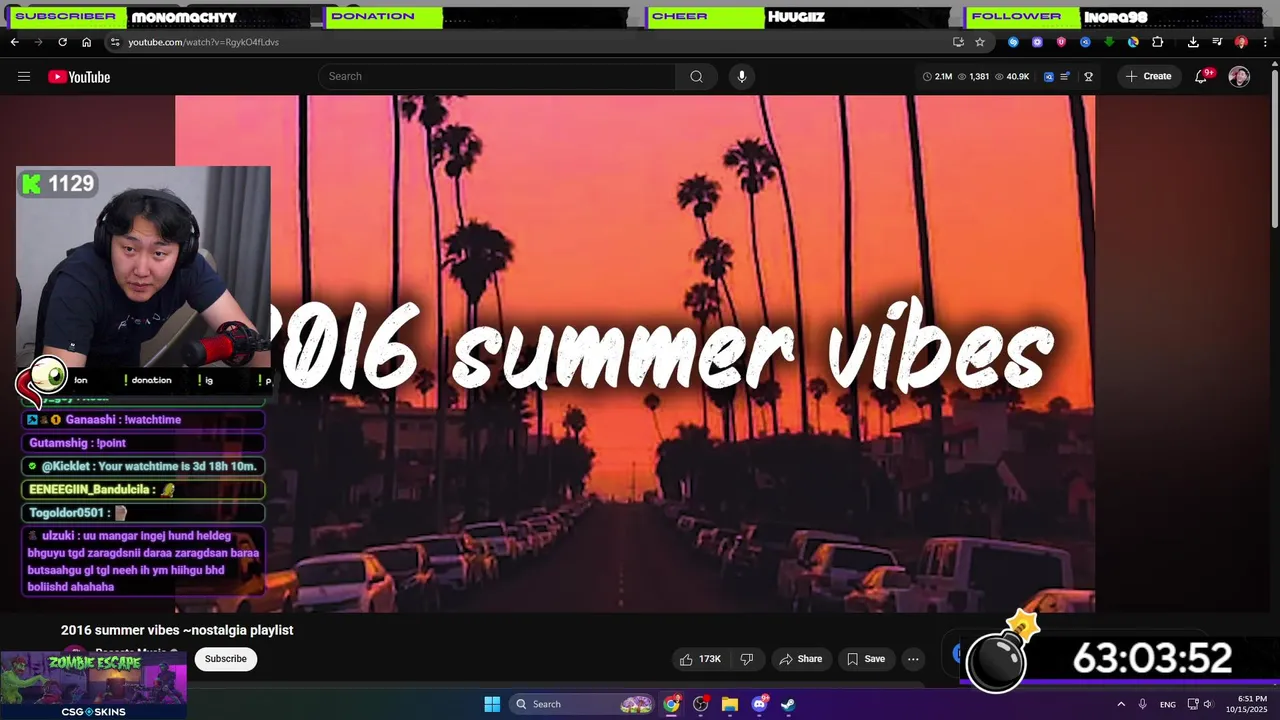Open the YouTube account avatar menu
The height and width of the screenshot is (720, 1280).
coord(1239,77)
